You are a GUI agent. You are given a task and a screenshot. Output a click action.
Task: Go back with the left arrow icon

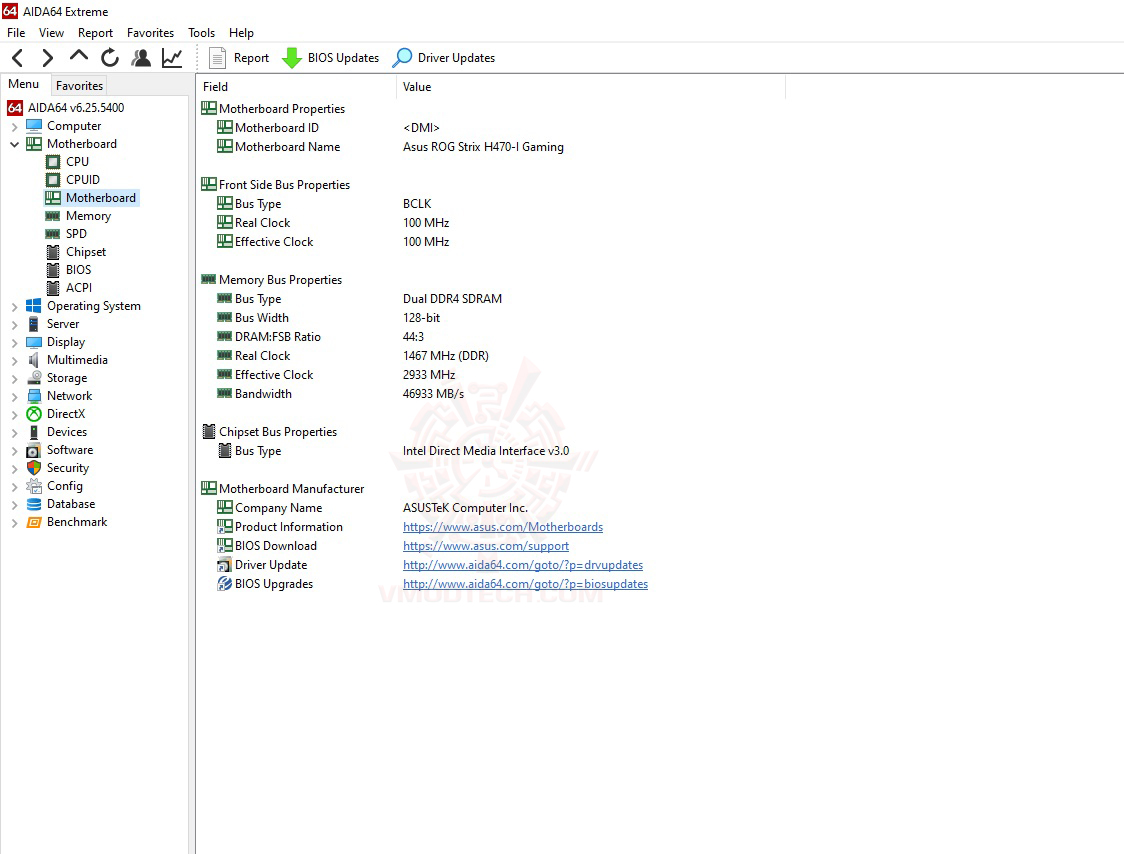18,57
